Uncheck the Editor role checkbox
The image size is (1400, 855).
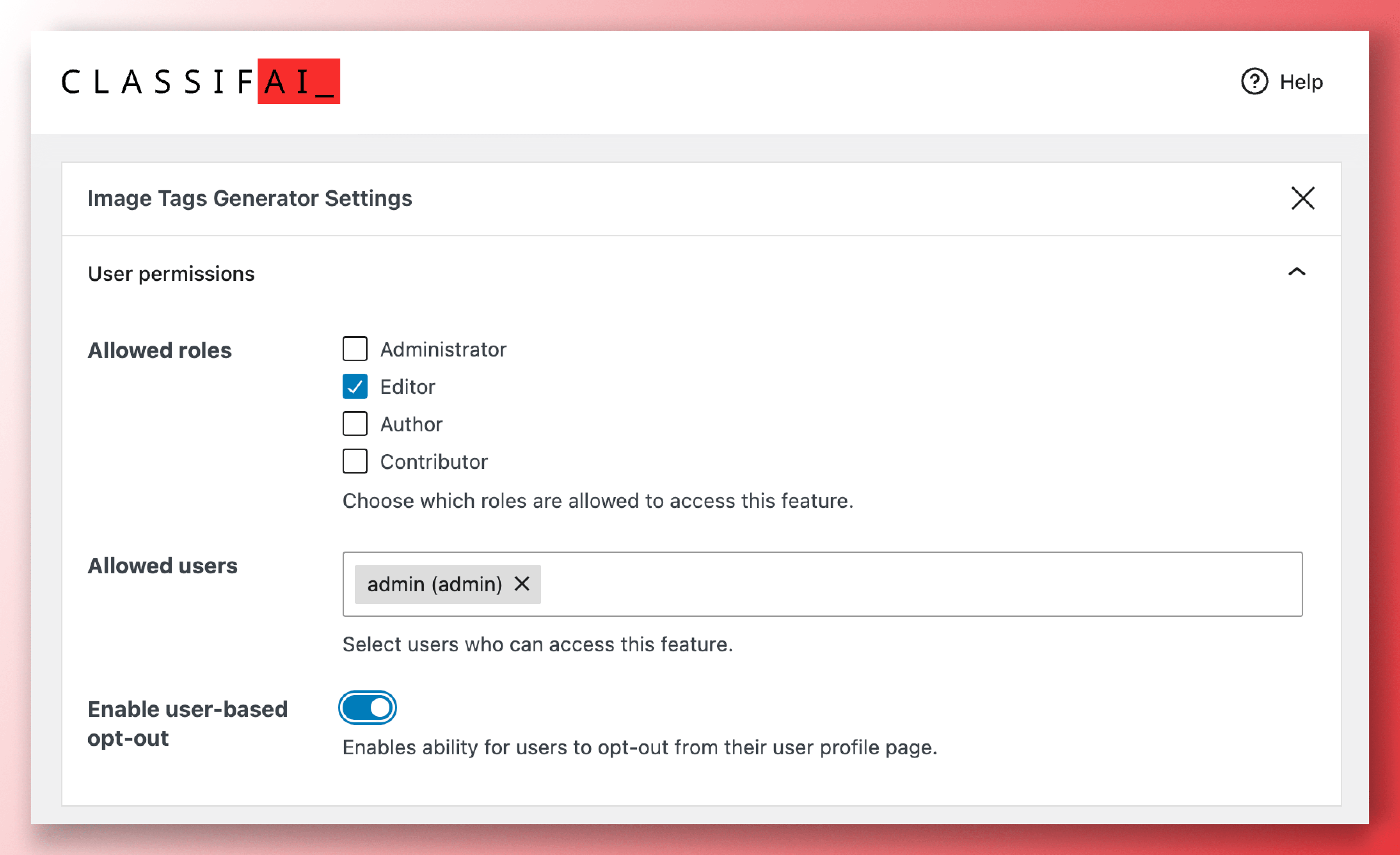coord(355,386)
